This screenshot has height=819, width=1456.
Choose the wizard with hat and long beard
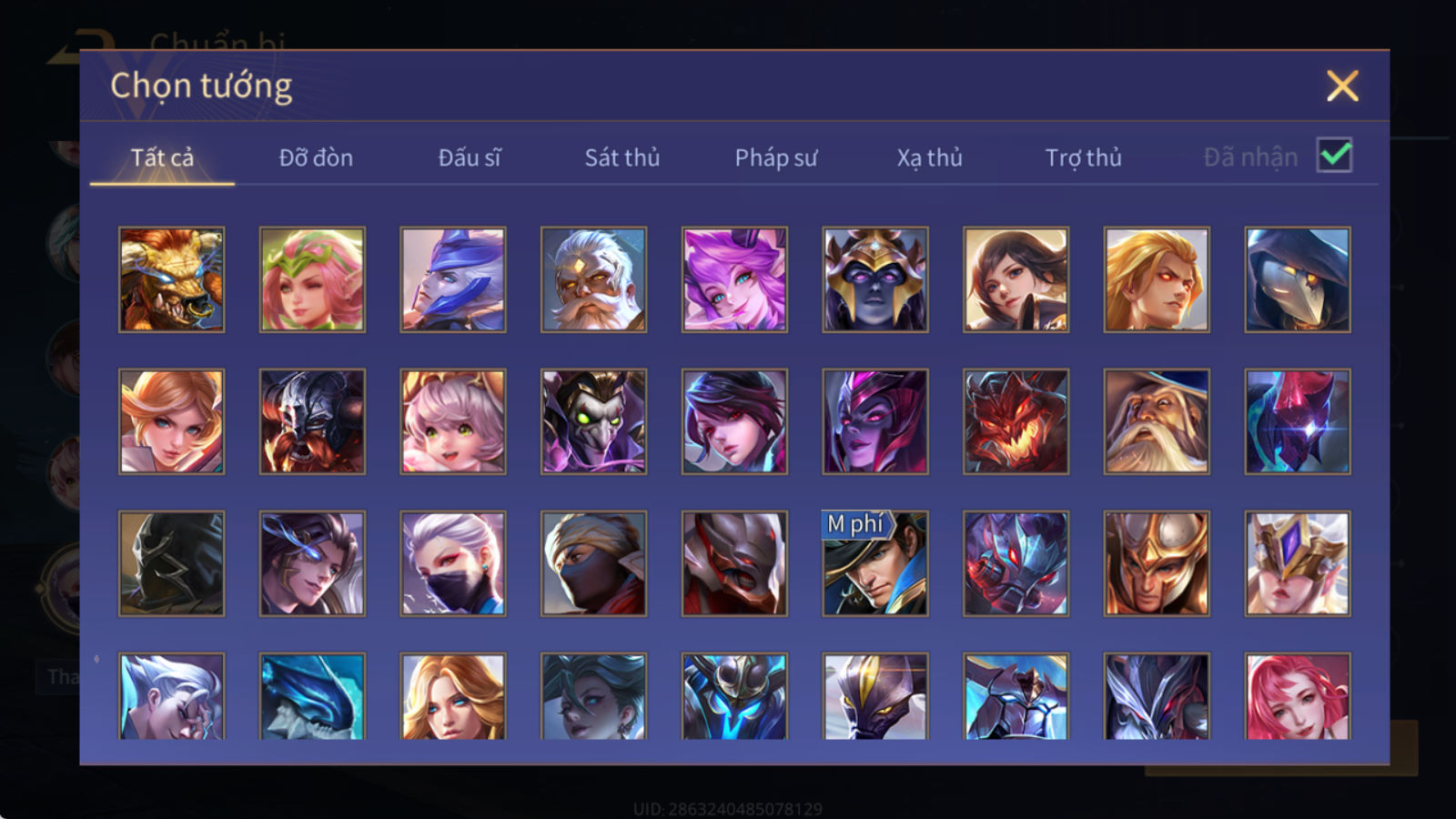click(1157, 421)
